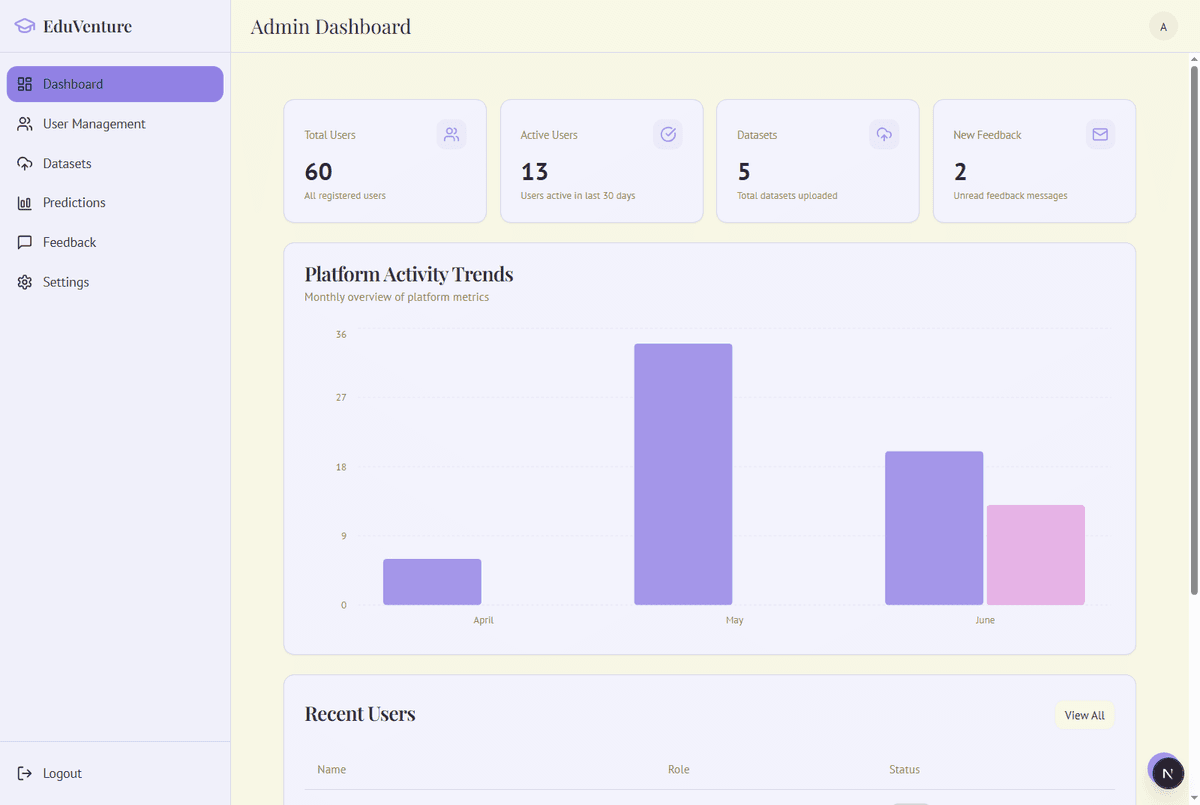
Task: Click 'All registered users' caption
Action: pos(345,196)
